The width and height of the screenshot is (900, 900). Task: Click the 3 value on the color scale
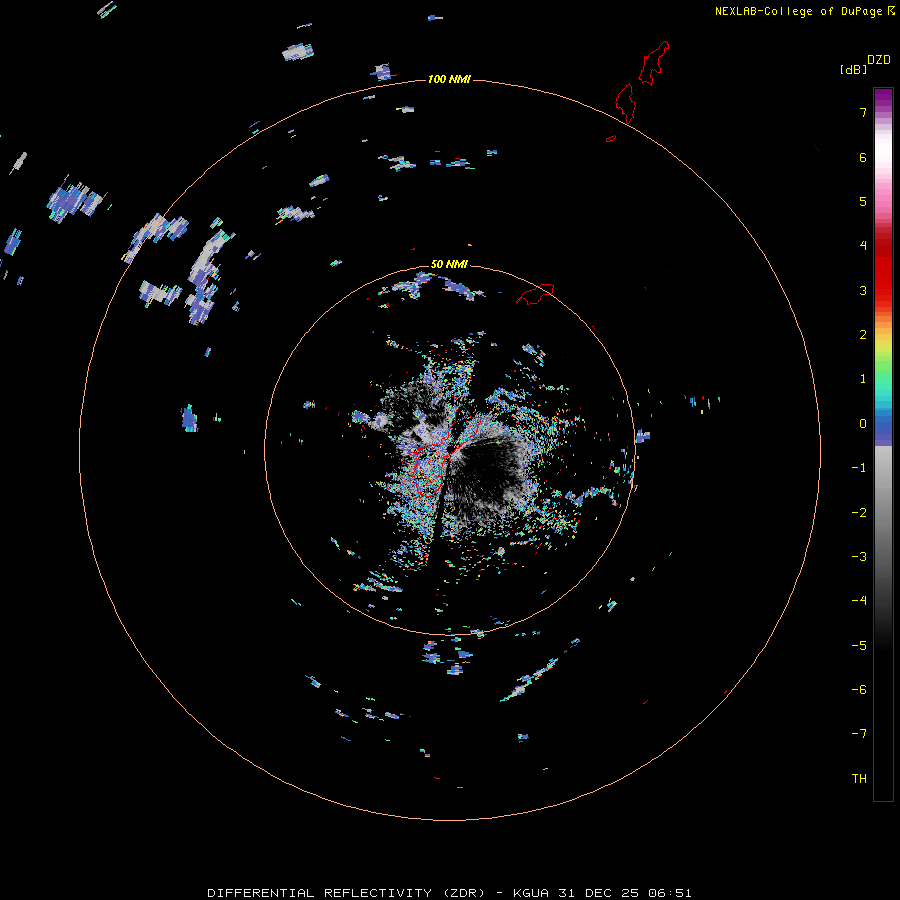point(863,290)
